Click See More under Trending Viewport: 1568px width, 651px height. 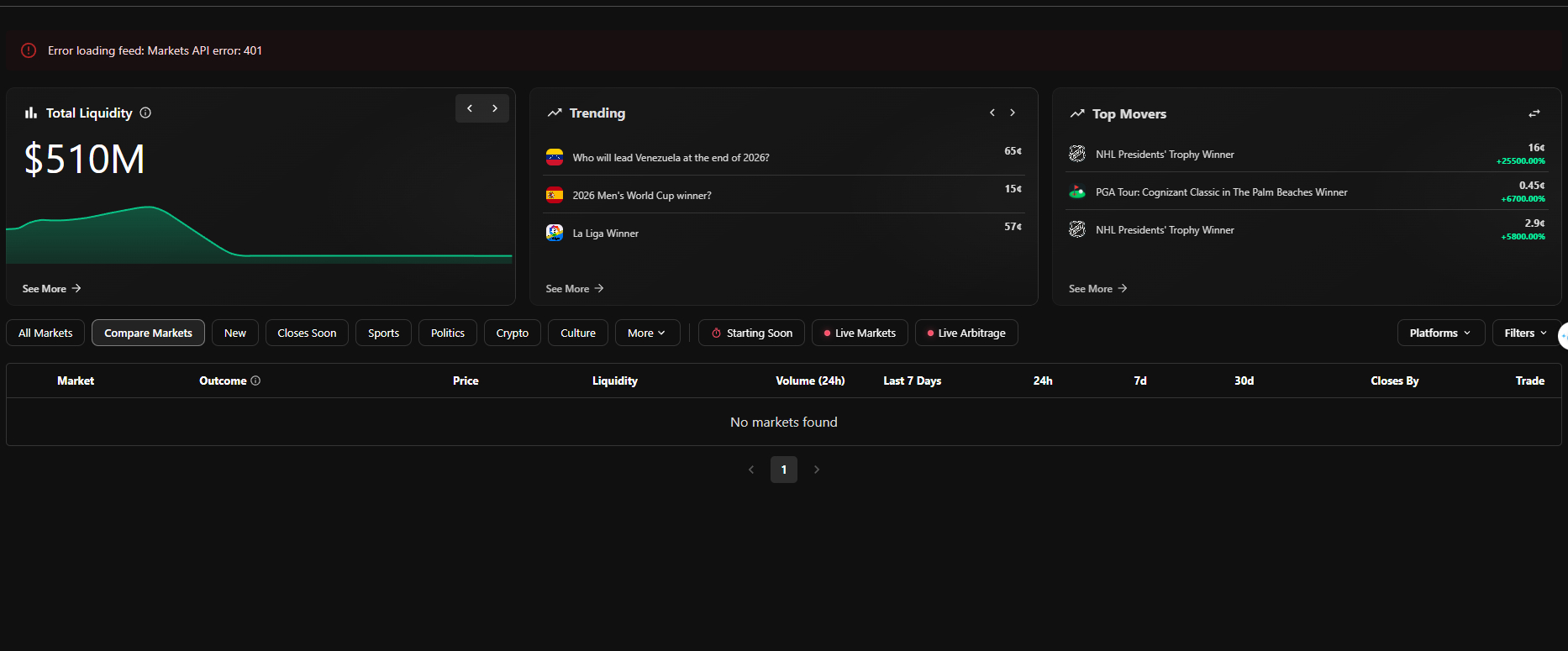pyautogui.click(x=575, y=288)
